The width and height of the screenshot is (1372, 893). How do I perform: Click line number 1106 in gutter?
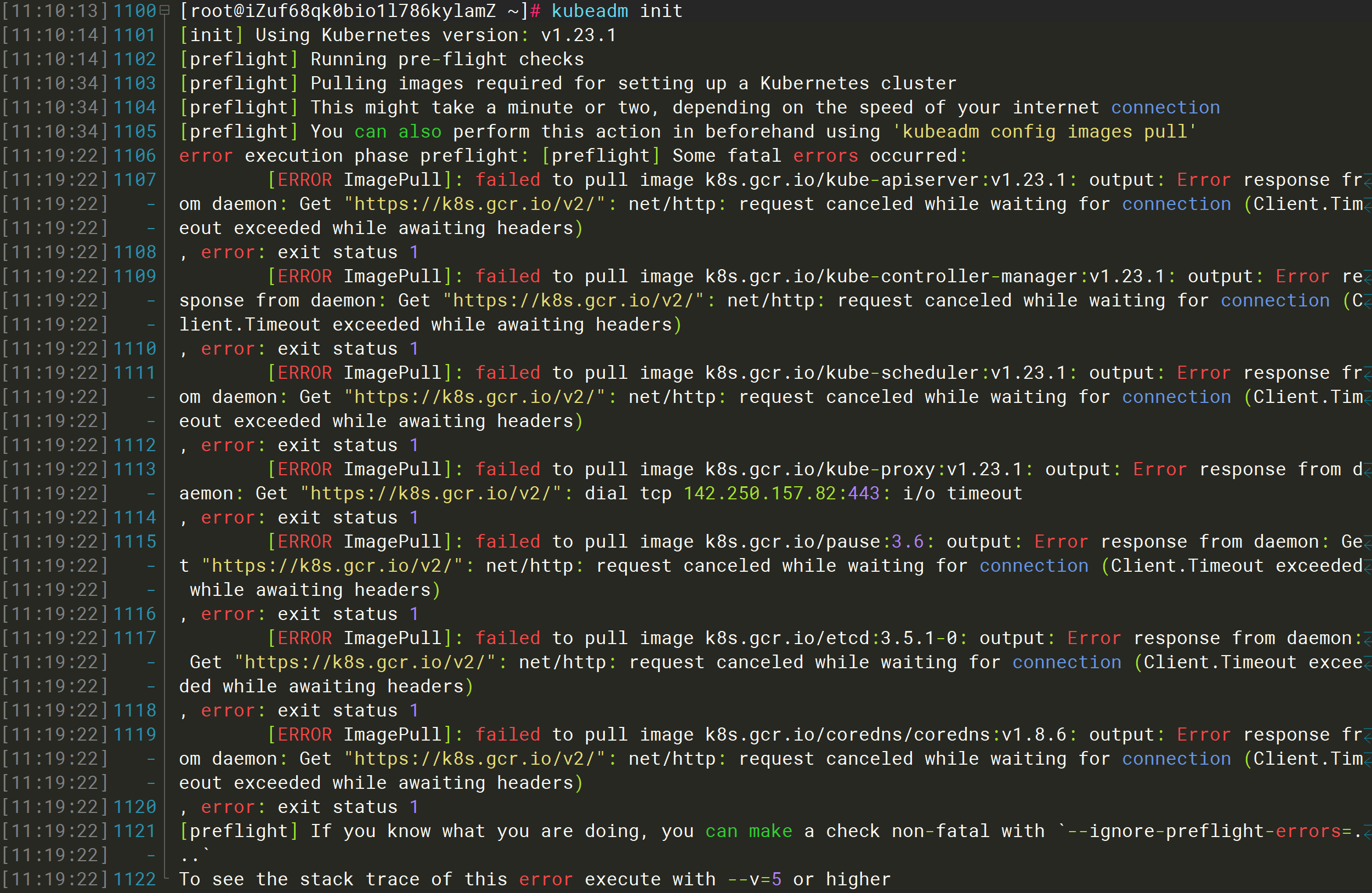coord(134,156)
